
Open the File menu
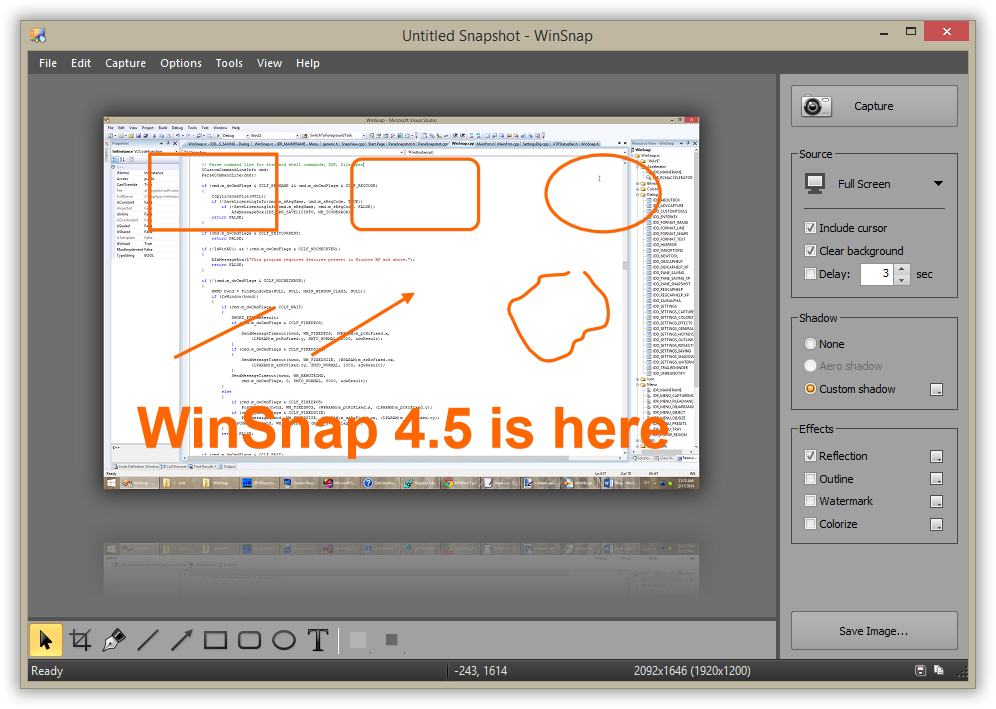pyautogui.click(x=48, y=63)
